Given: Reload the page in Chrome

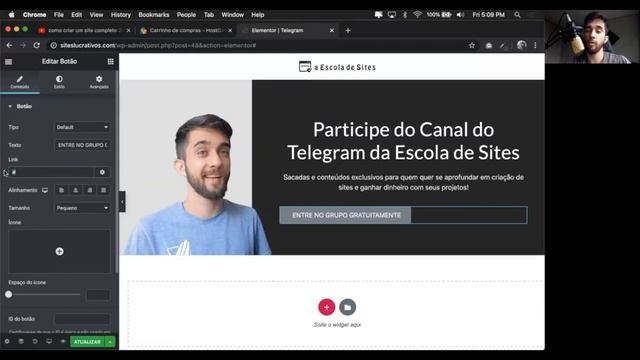Looking at the screenshot, I should [x=37, y=45].
